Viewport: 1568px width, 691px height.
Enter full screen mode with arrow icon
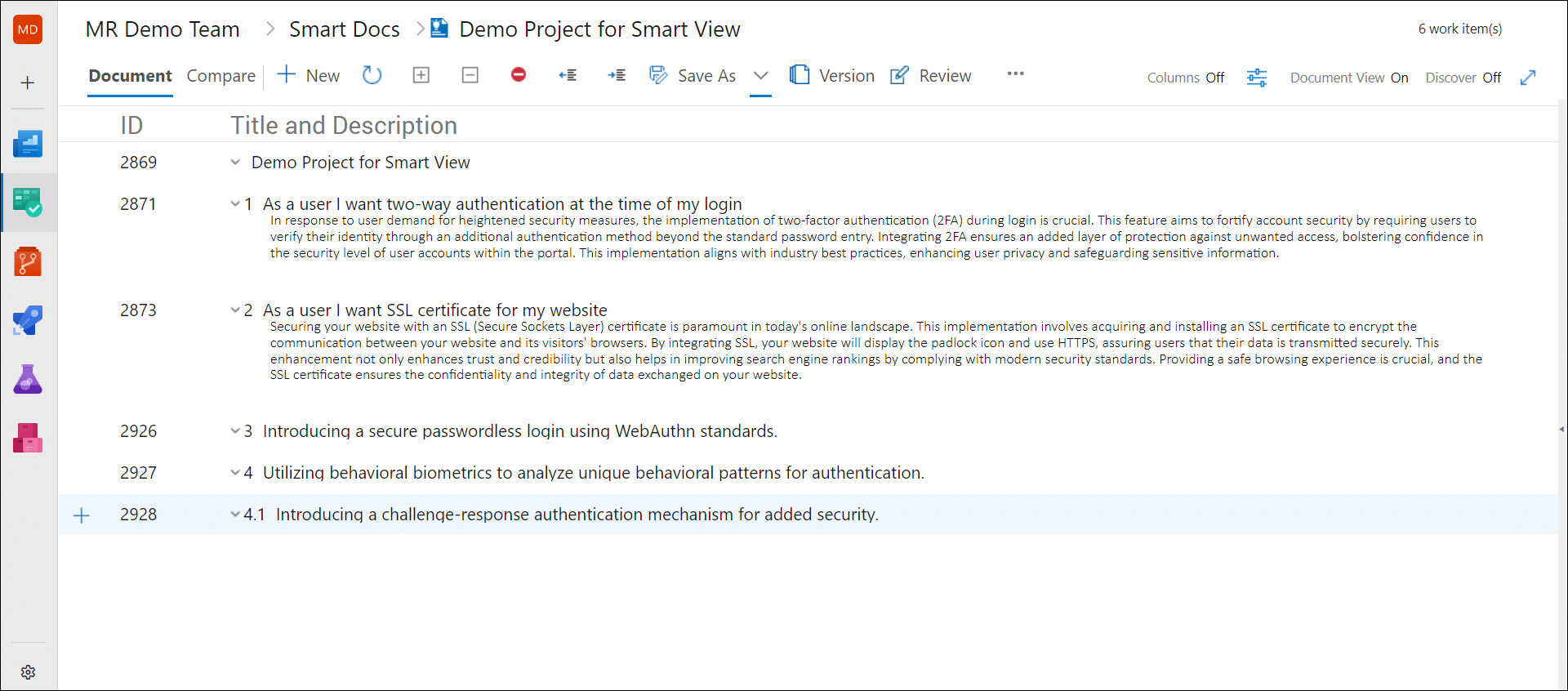[1528, 78]
